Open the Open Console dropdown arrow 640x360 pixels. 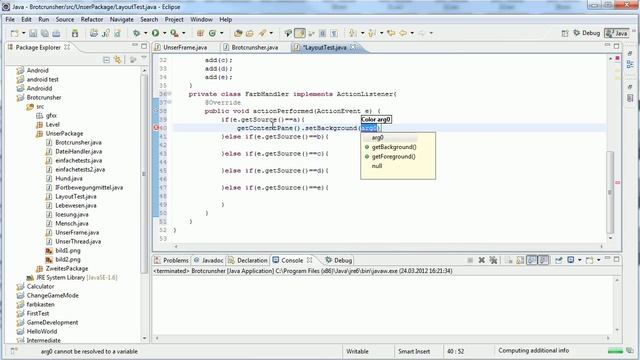[599, 260]
